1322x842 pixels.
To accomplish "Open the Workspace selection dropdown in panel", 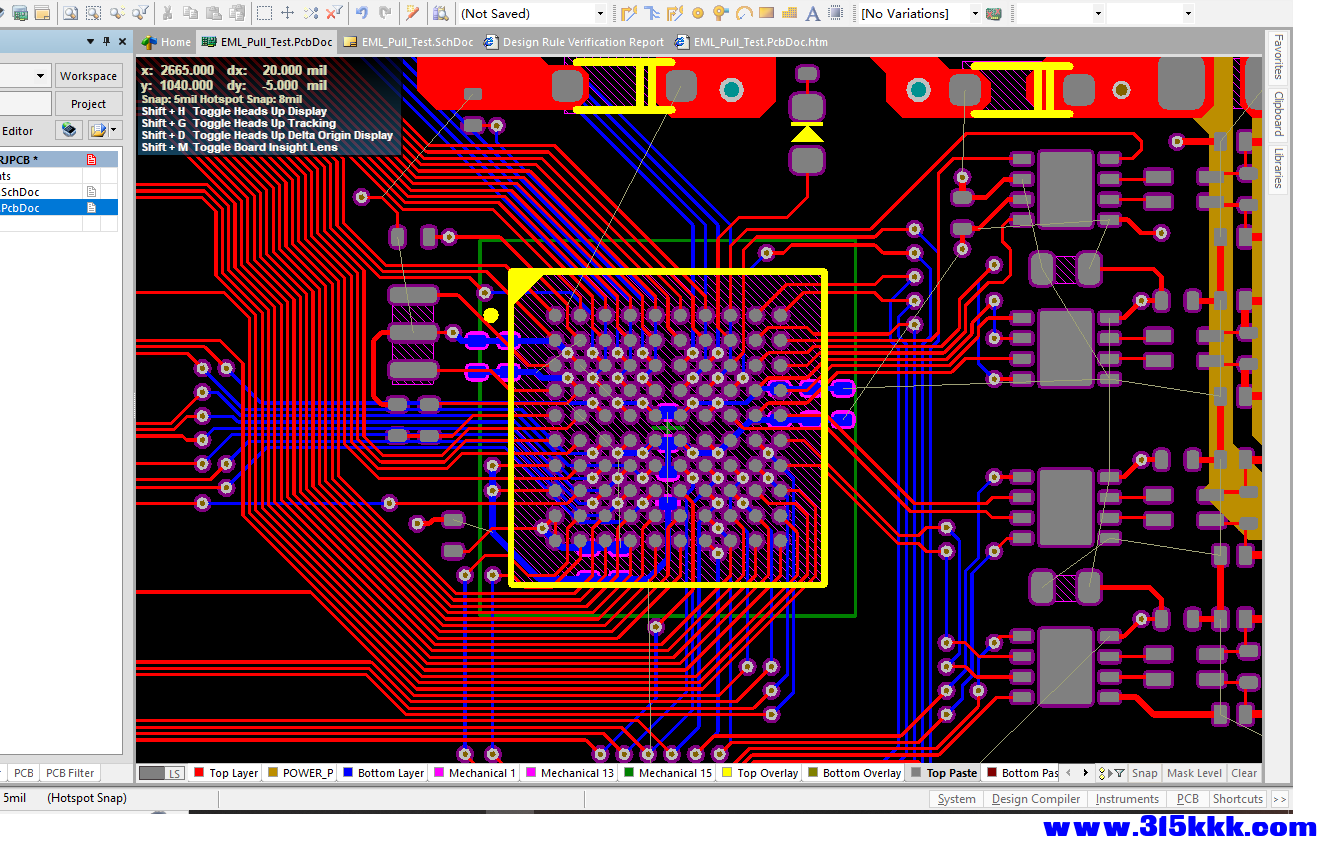I will pos(41,76).
